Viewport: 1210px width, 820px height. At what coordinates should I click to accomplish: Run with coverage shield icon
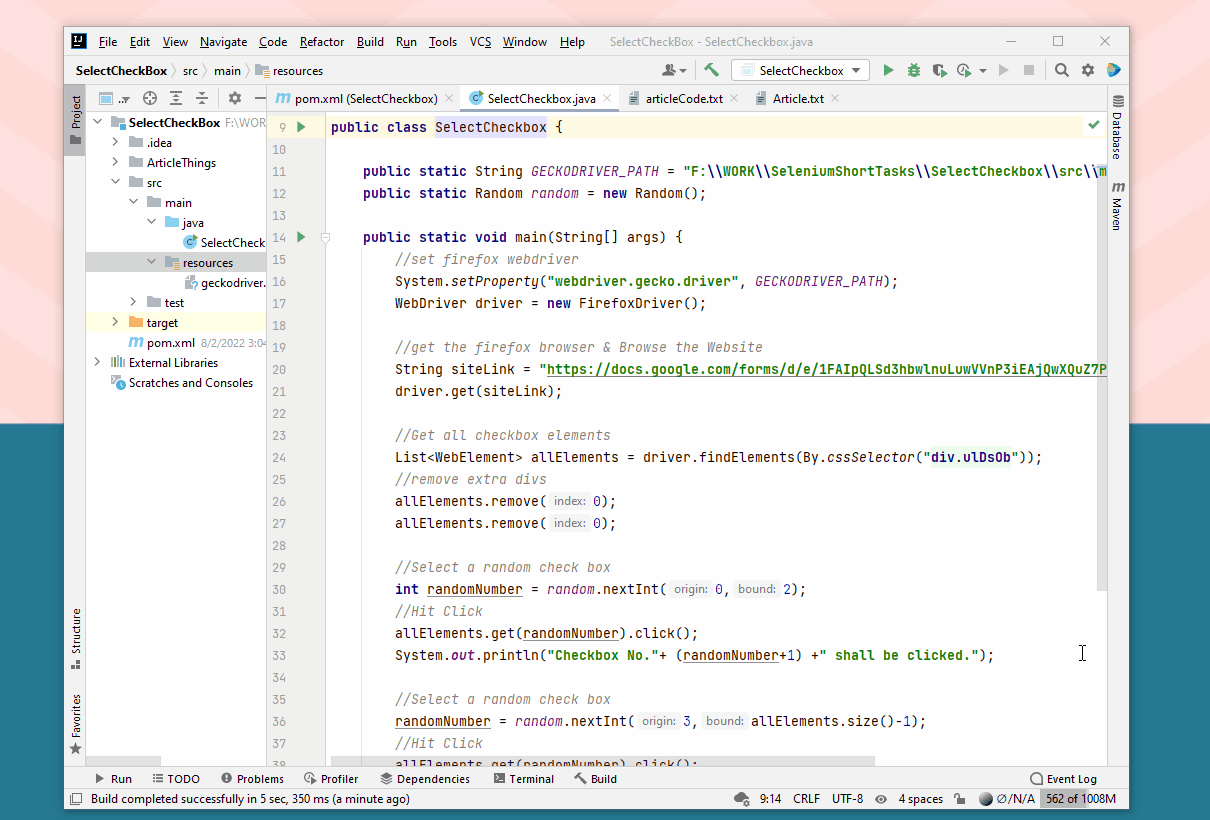coord(939,71)
